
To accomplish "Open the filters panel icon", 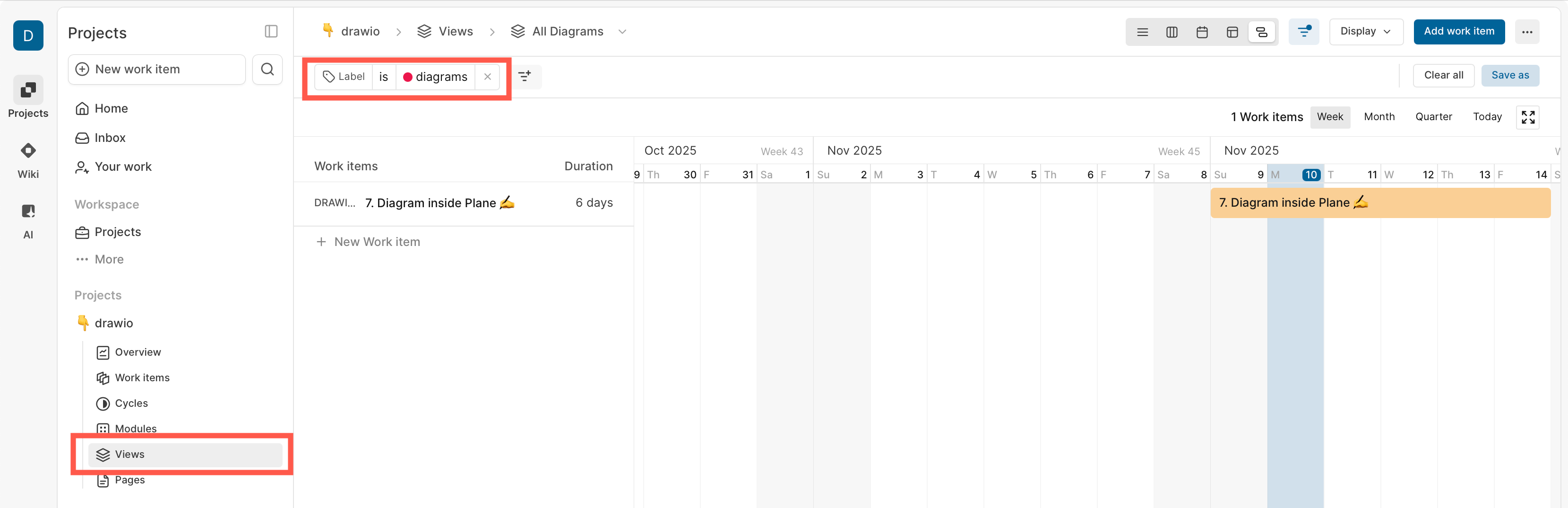I will point(1304,32).
